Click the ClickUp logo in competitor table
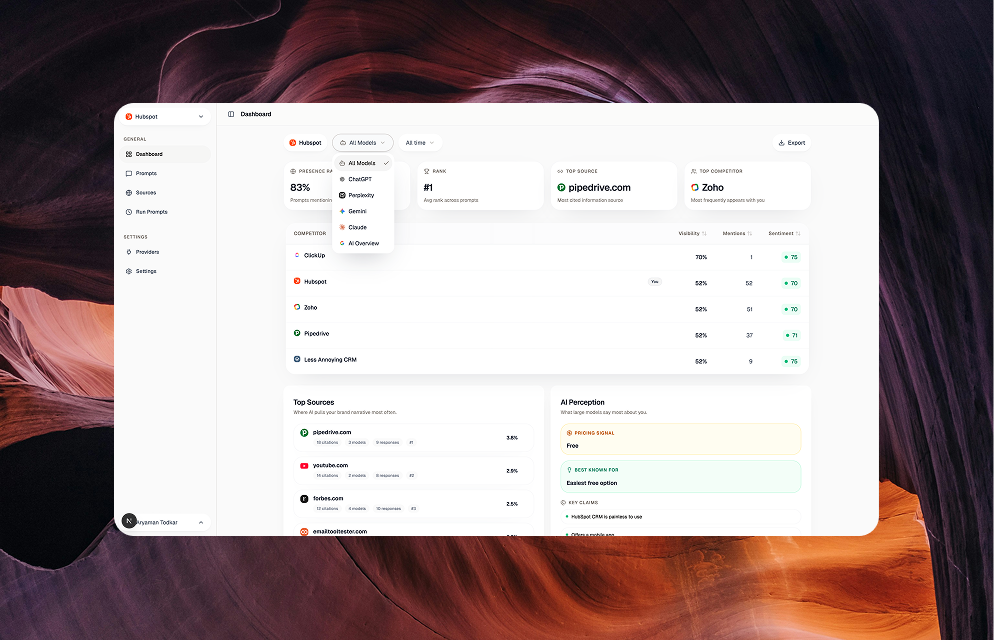The height and width of the screenshot is (640, 994). 297,255
